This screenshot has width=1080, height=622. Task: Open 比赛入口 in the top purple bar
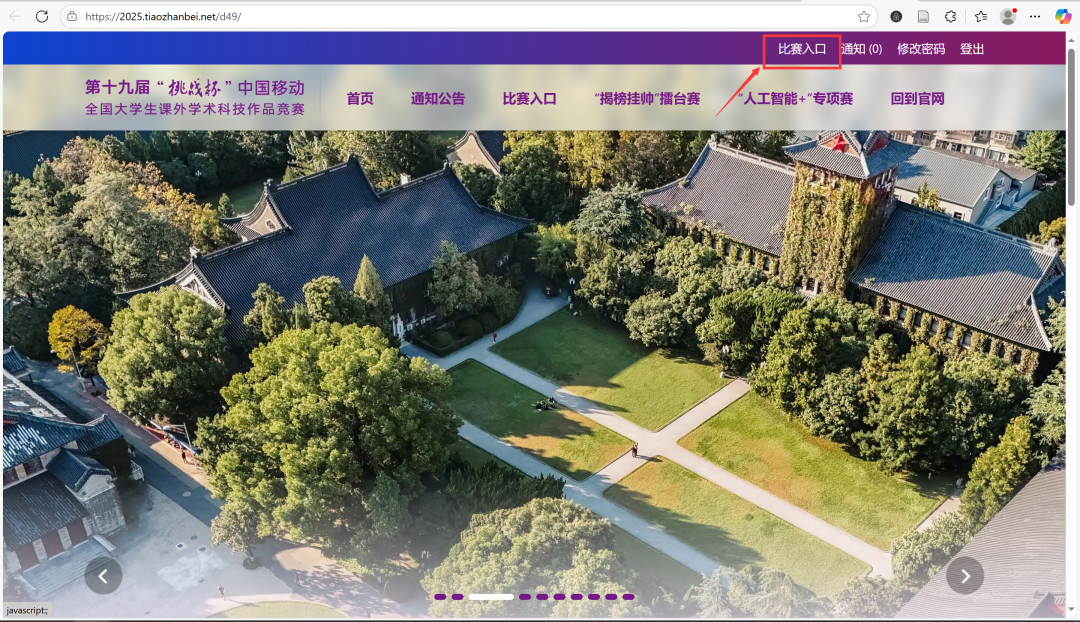pos(802,49)
